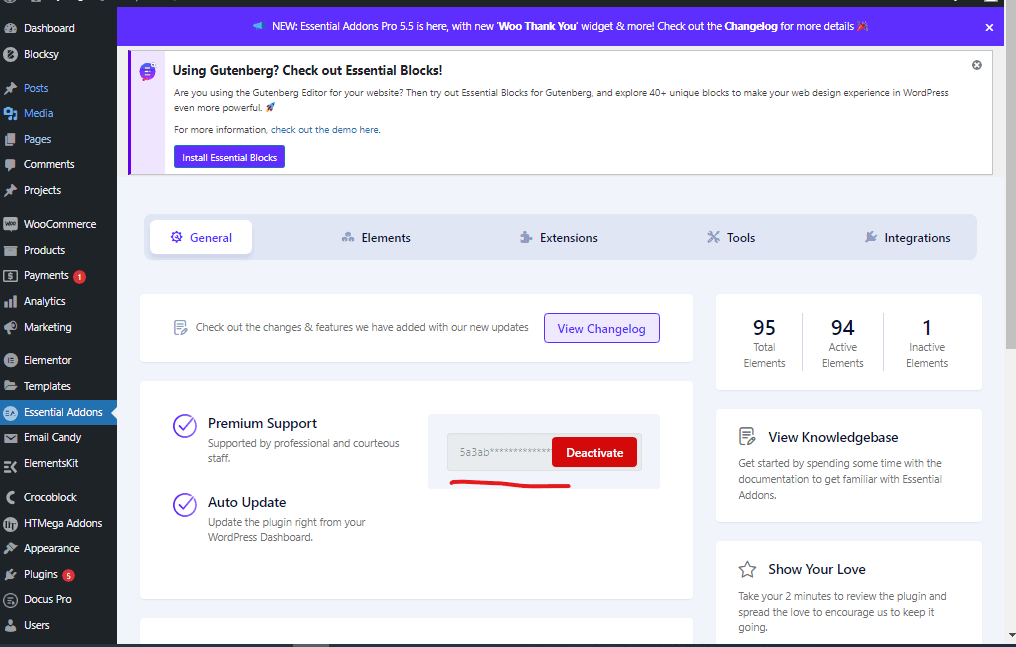Screen dimensions: 1016x647
Task: Open the Tools tab
Action: pyautogui.click(x=731, y=238)
